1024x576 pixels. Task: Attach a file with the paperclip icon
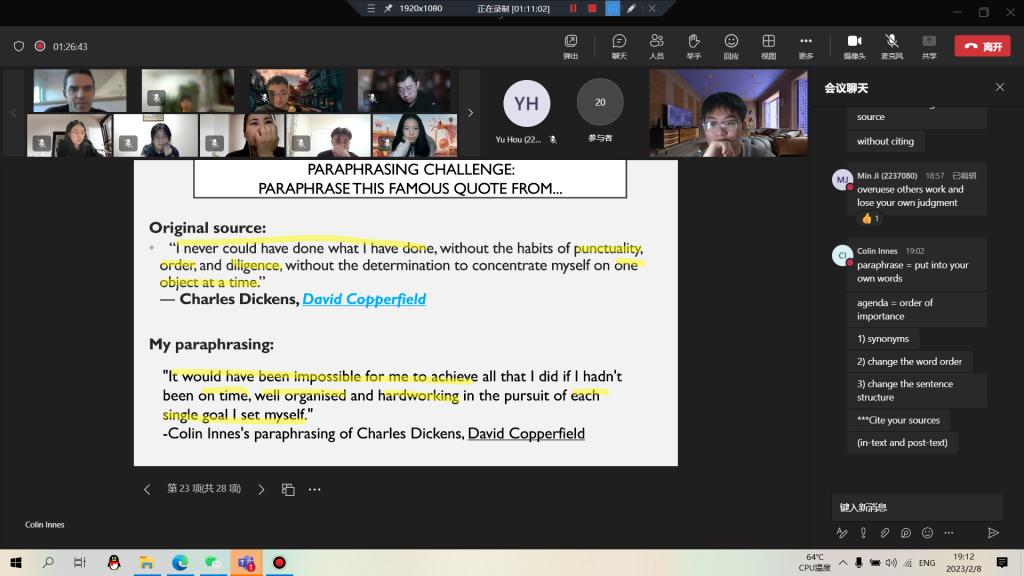pos(884,533)
